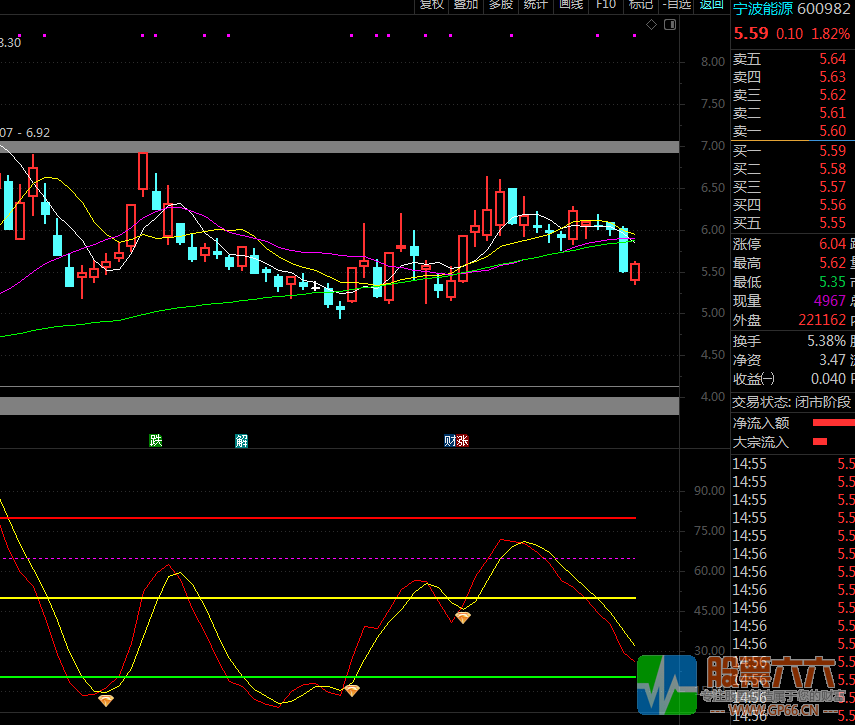Image resolution: width=855 pixels, height=725 pixels.
Task: Select the 买一 5.59 bid row
Action: pos(793,150)
